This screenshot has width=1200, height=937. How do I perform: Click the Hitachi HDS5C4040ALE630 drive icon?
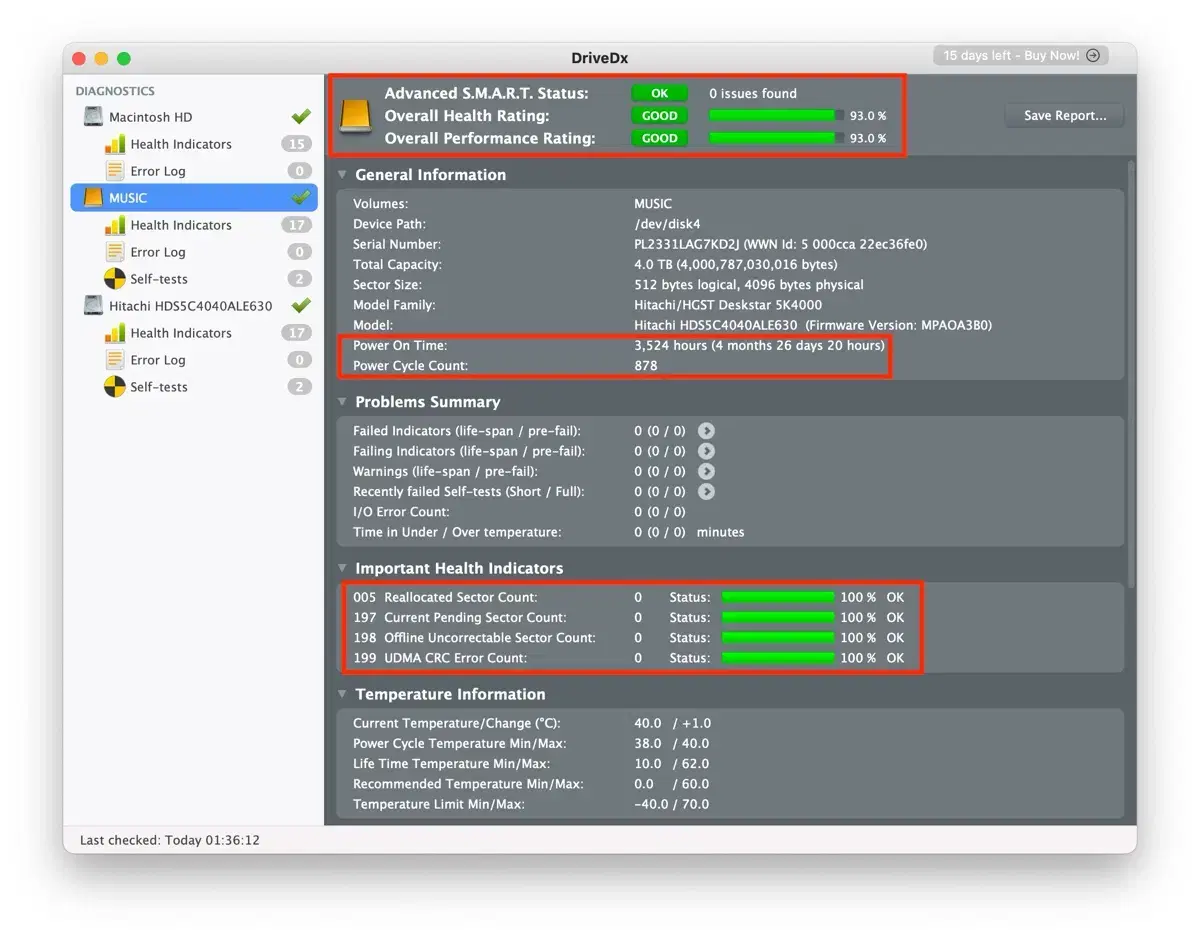[x=93, y=306]
